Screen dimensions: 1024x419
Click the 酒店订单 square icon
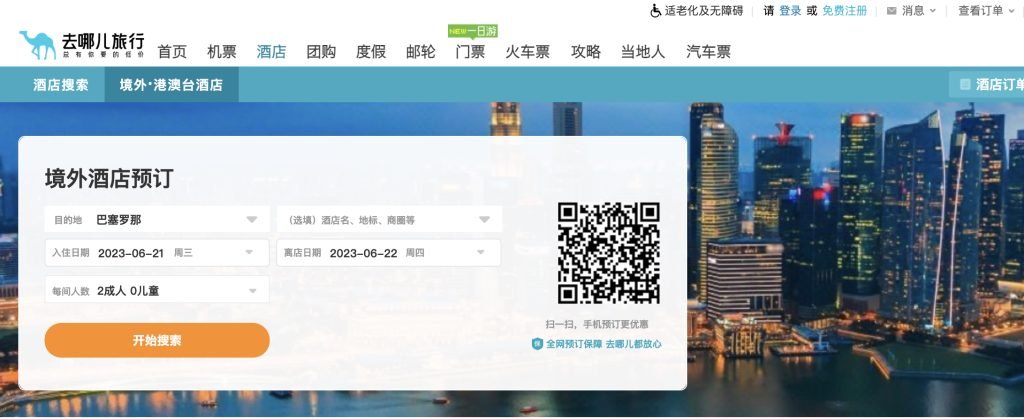[965, 84]
